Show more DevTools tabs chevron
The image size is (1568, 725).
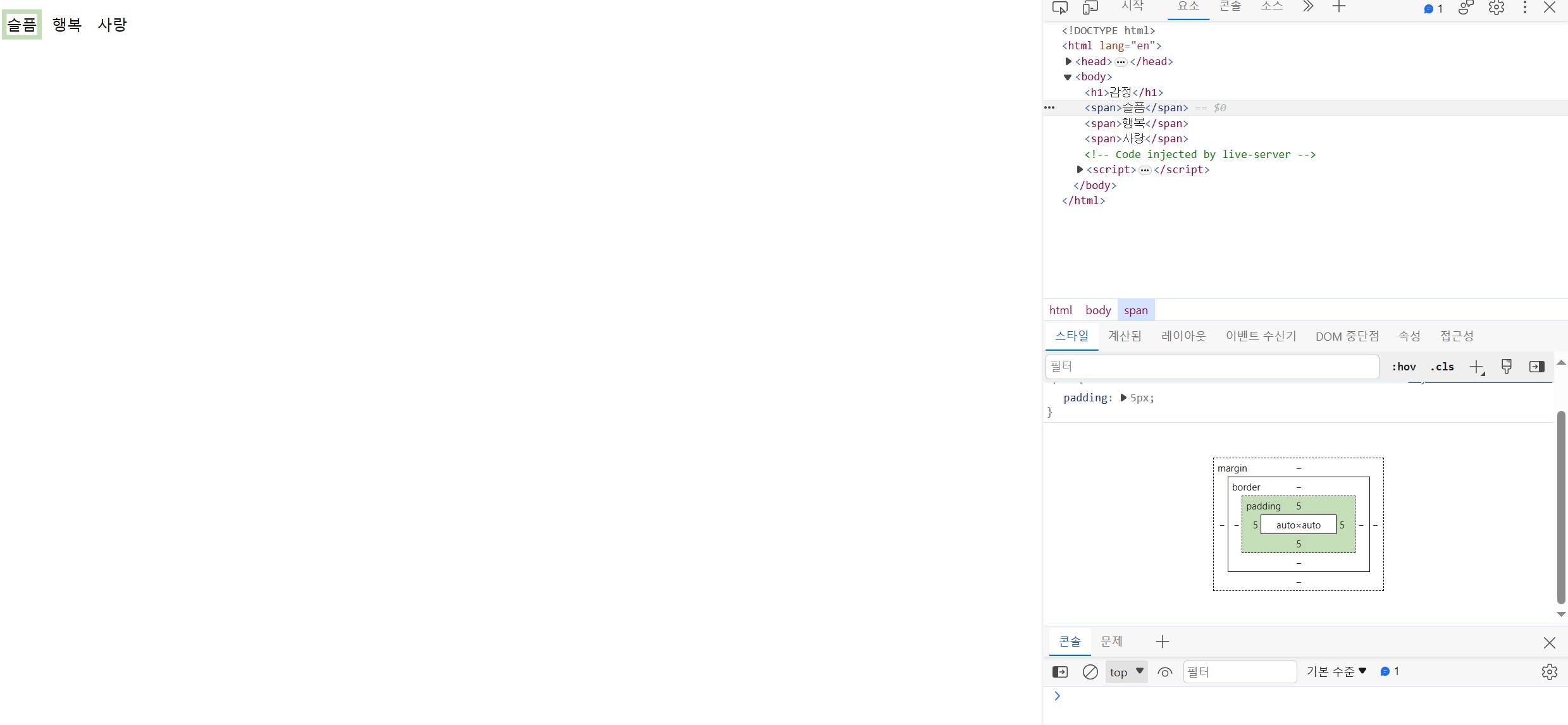tap(1308, 7)
